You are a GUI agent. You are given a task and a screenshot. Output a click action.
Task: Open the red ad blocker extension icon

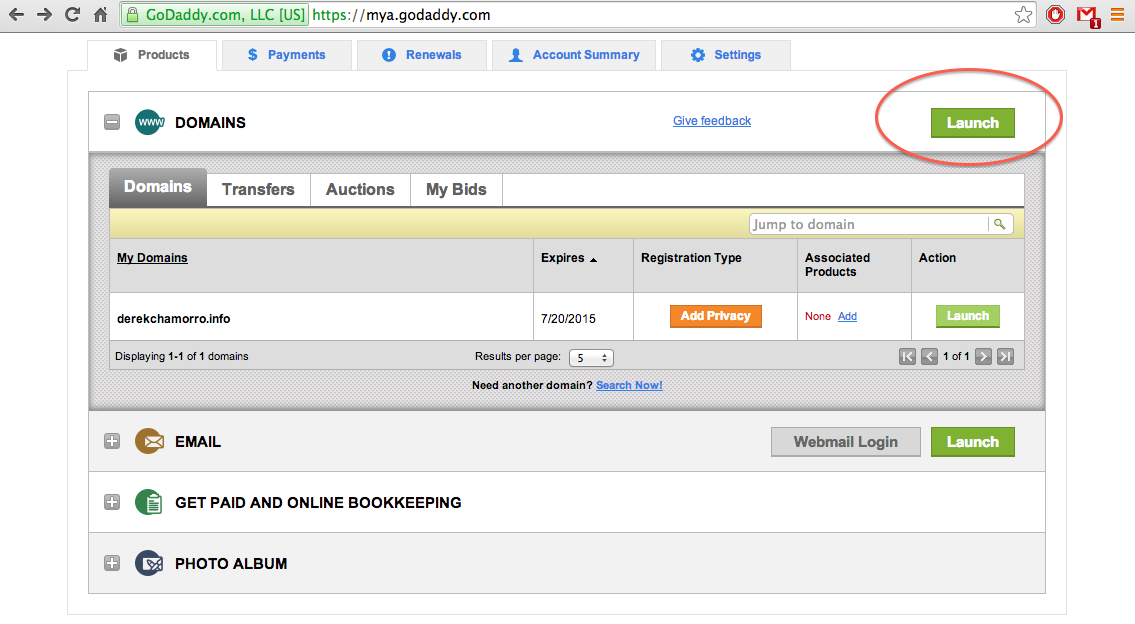click(x=1055, y=14)
